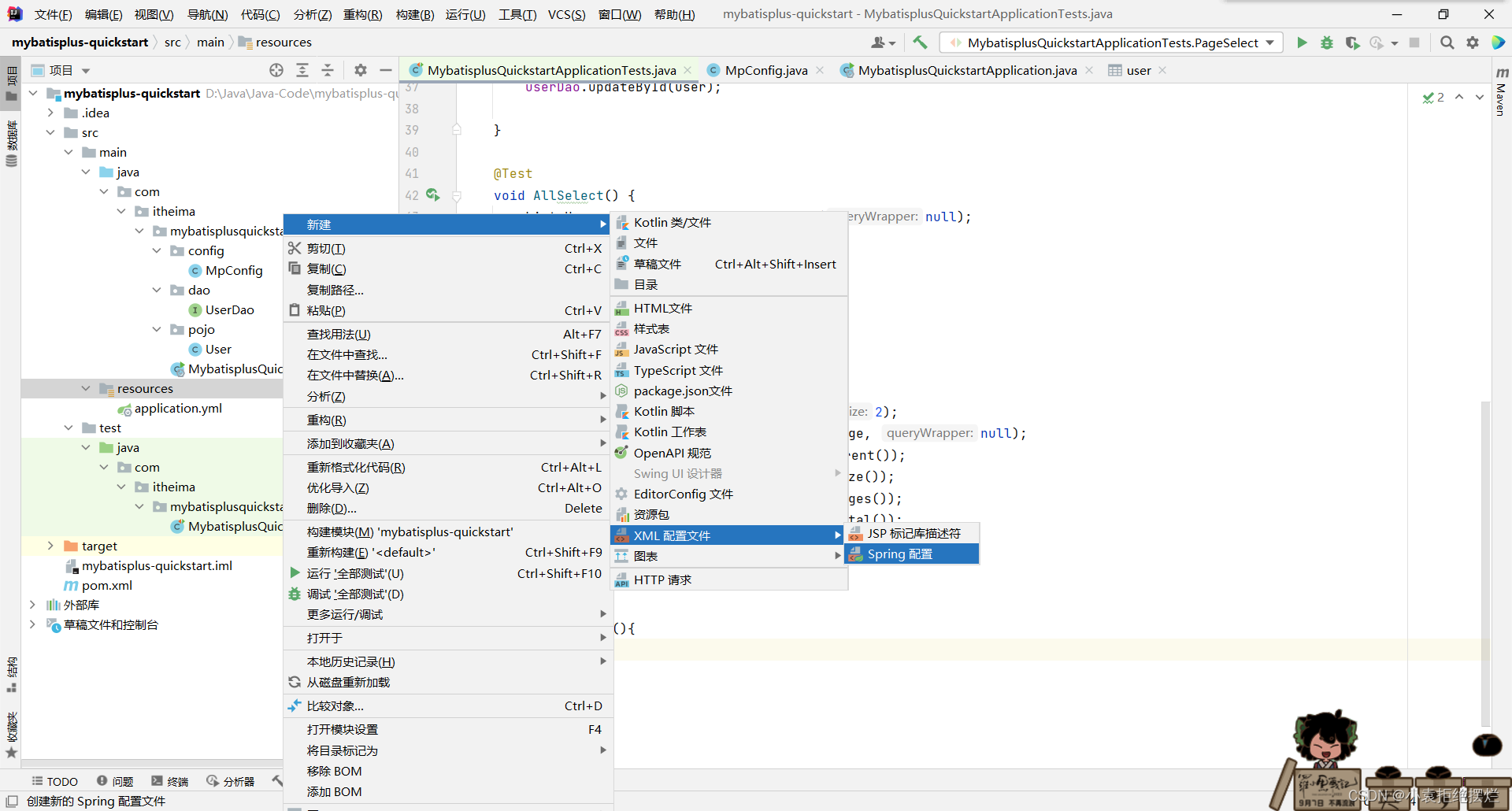
Task: Open the Maven side tool window
Action: [1502, 92]
